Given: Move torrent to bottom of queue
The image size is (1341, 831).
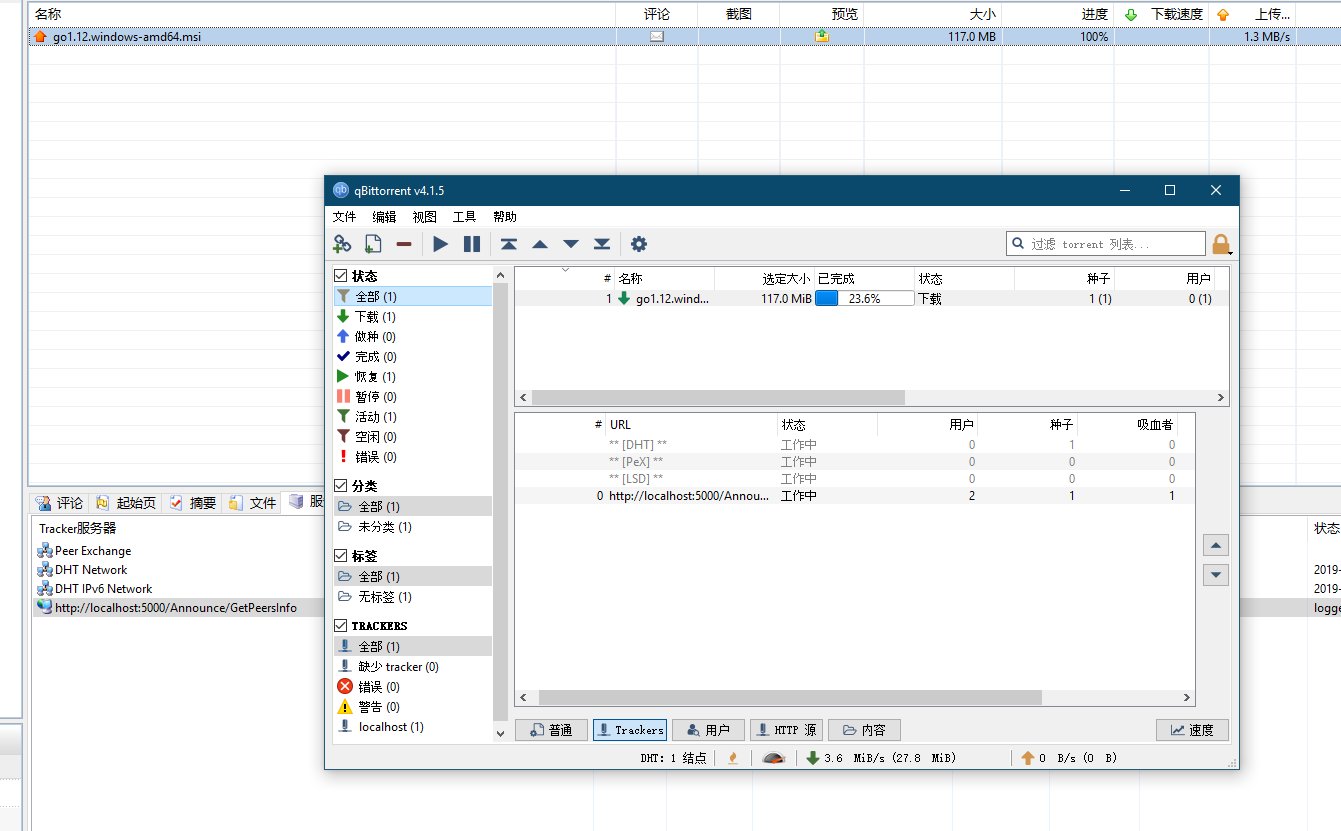Looking at the screenshot, I should pyautogui.click(x=602, y=244).
